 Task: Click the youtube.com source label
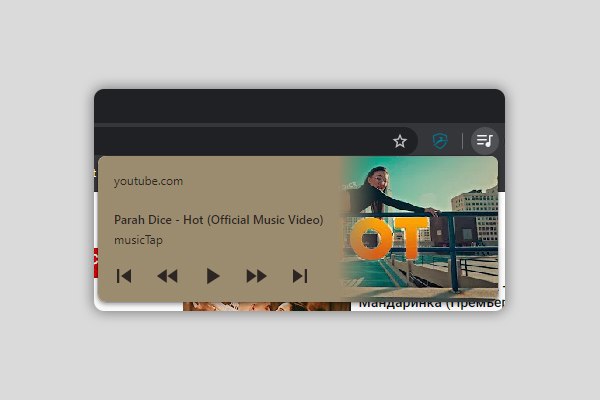coord(148,181)
